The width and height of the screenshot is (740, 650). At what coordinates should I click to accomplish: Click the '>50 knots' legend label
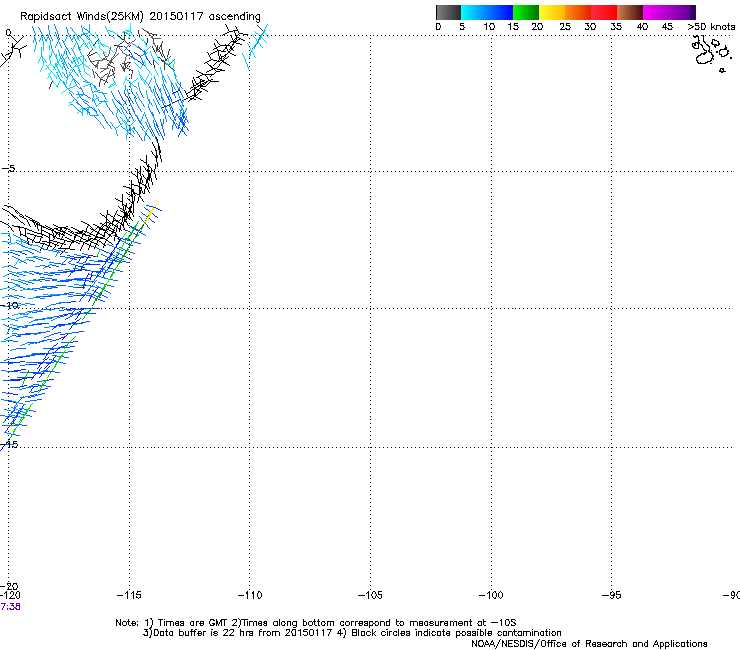point(711,26)
